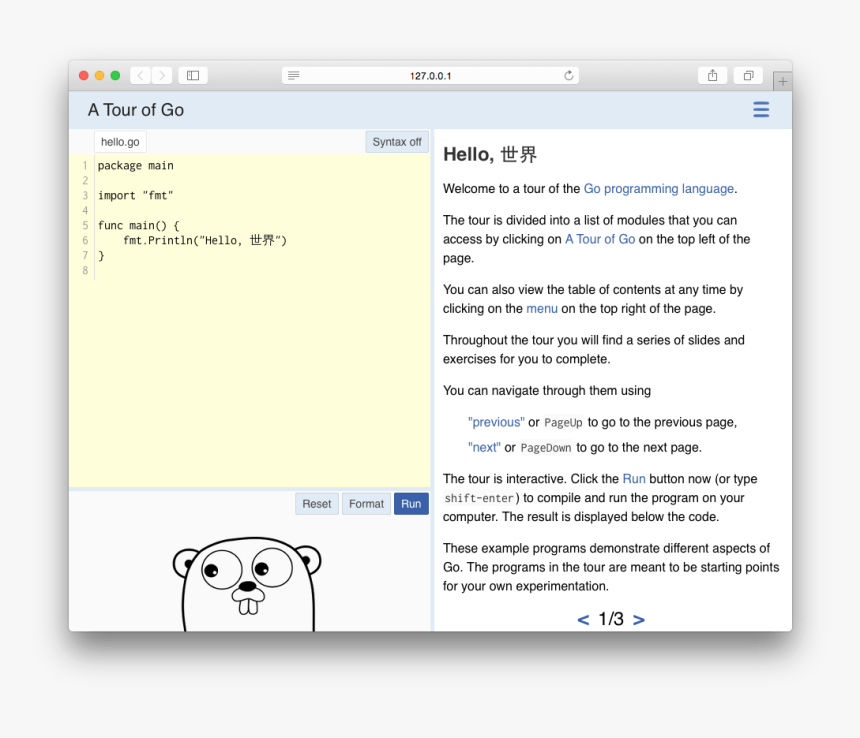Click the Safari share icon
This screenshot has height=738, width=860.
point(712,75)
